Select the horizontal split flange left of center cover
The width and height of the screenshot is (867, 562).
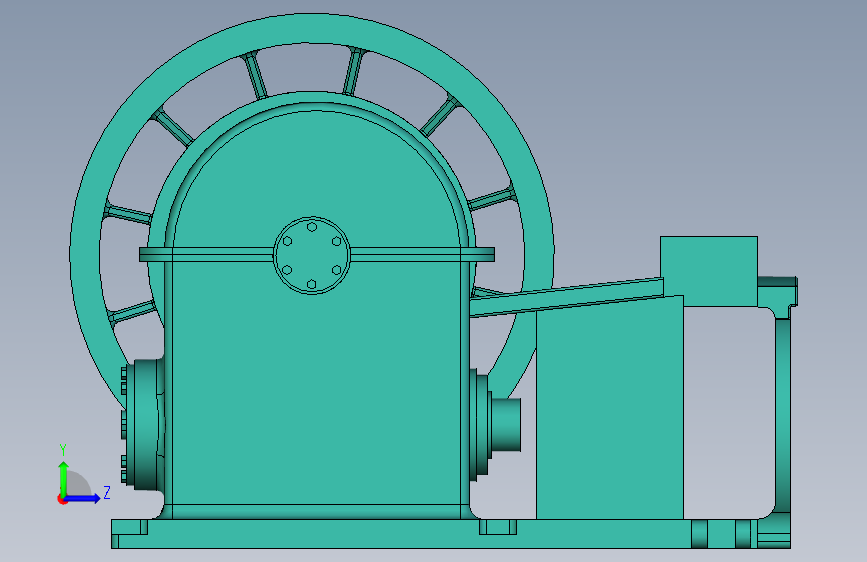click(x=206, y=254)
